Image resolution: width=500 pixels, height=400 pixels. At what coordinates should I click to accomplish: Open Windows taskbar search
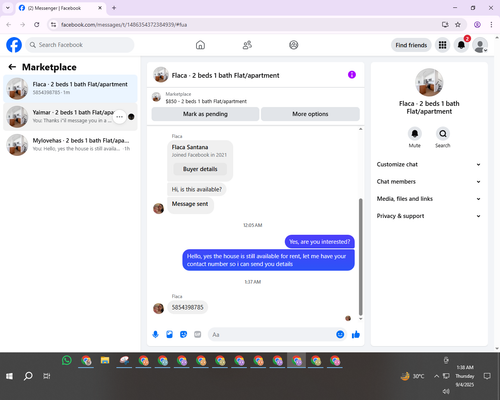point(28,376)
